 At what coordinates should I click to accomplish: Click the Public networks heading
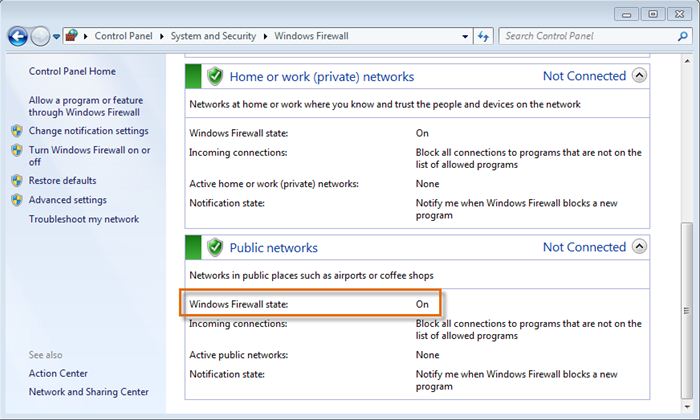point(273,248)
